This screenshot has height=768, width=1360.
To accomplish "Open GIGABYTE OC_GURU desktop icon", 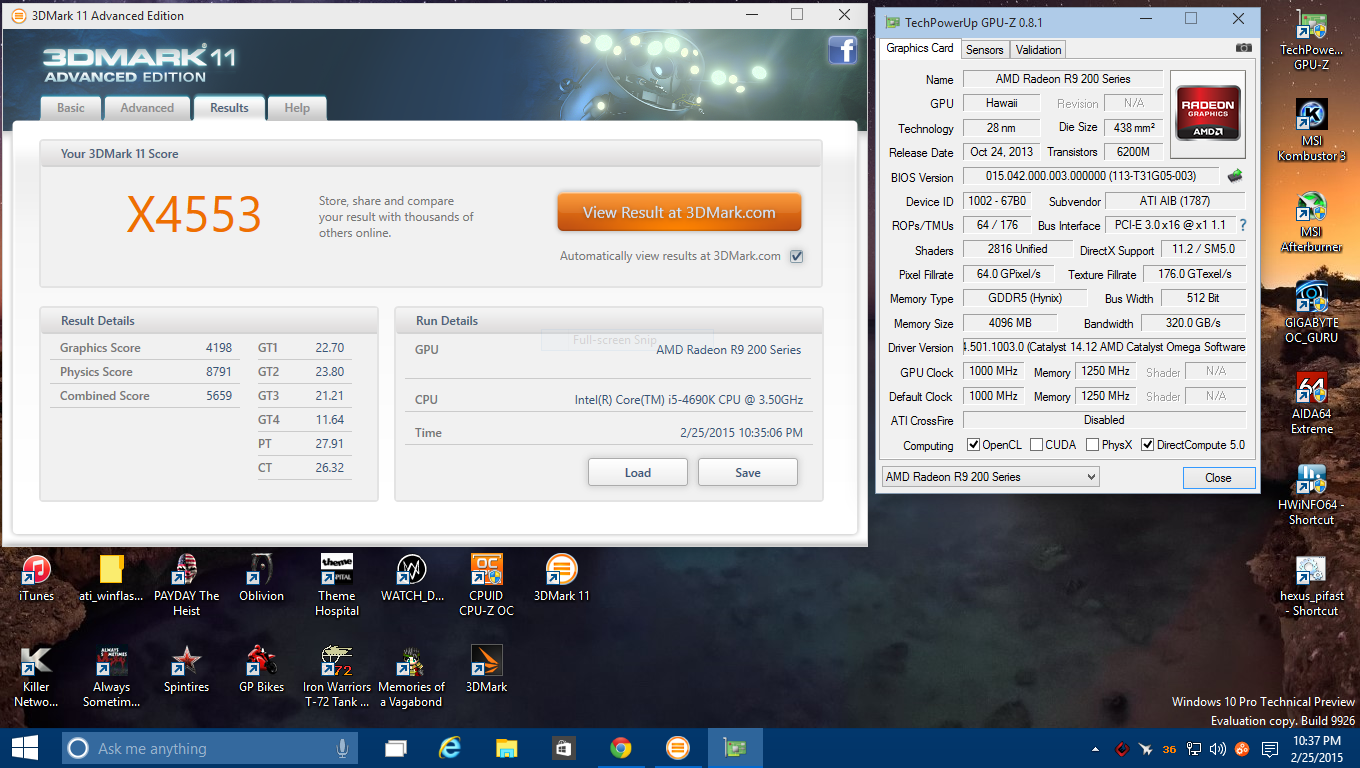I will (1311, 312).
